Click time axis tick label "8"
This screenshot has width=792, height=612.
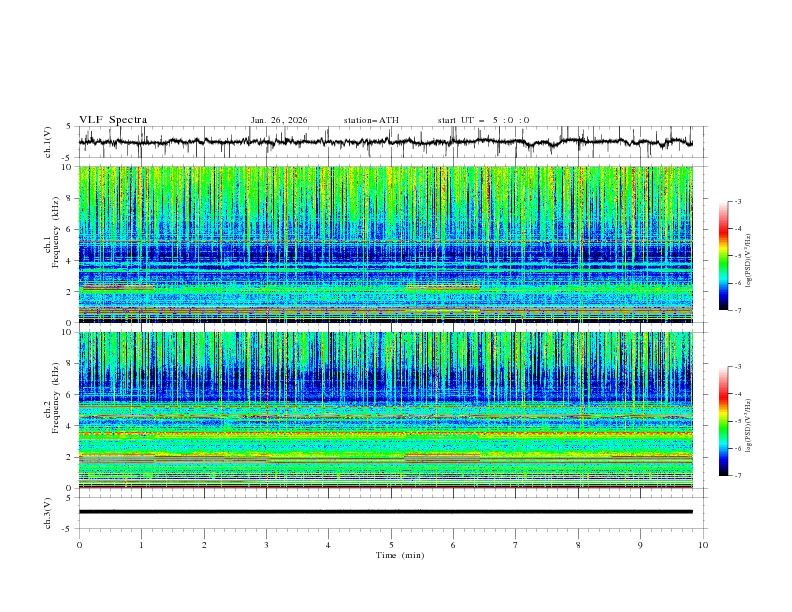tap(578, 545)
